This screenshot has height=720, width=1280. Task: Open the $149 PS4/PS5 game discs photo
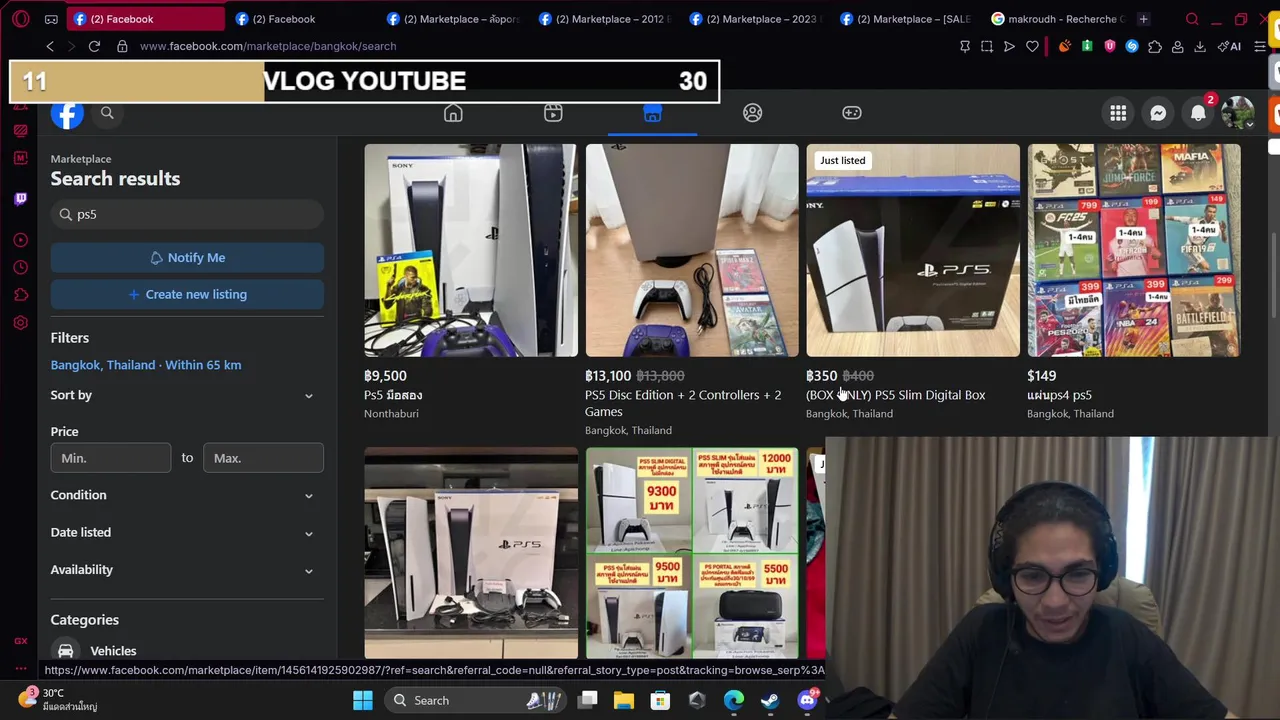[1134, 250]
